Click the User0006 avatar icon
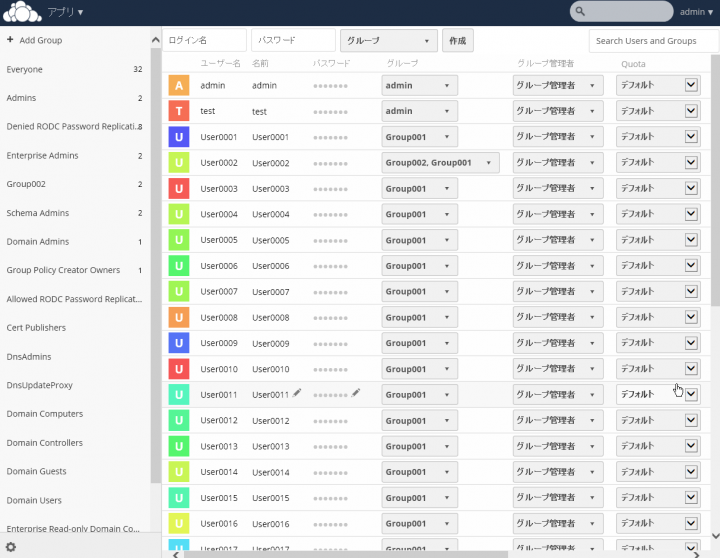 coord(179,266)
